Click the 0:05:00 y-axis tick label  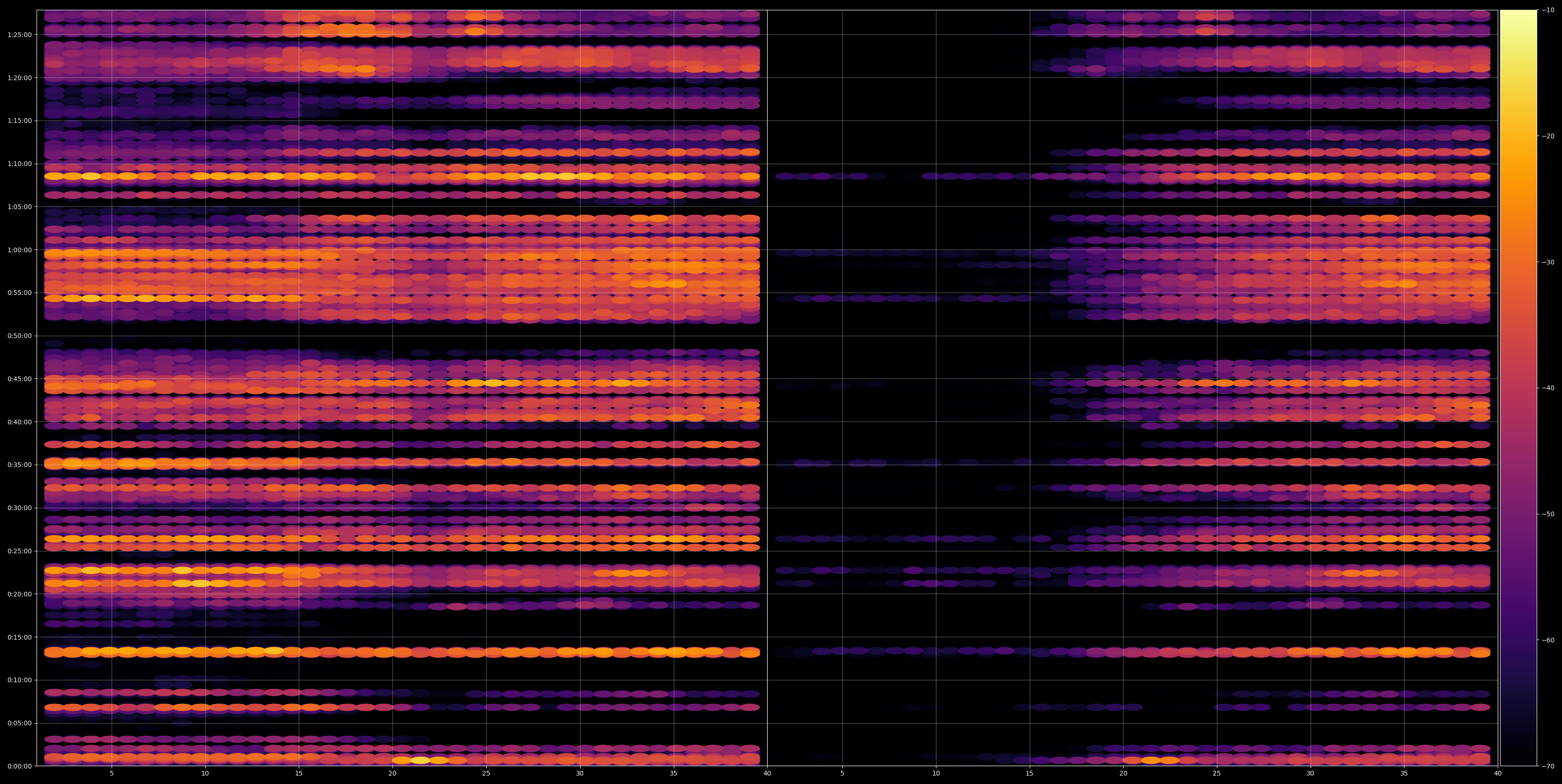[20, 724]
